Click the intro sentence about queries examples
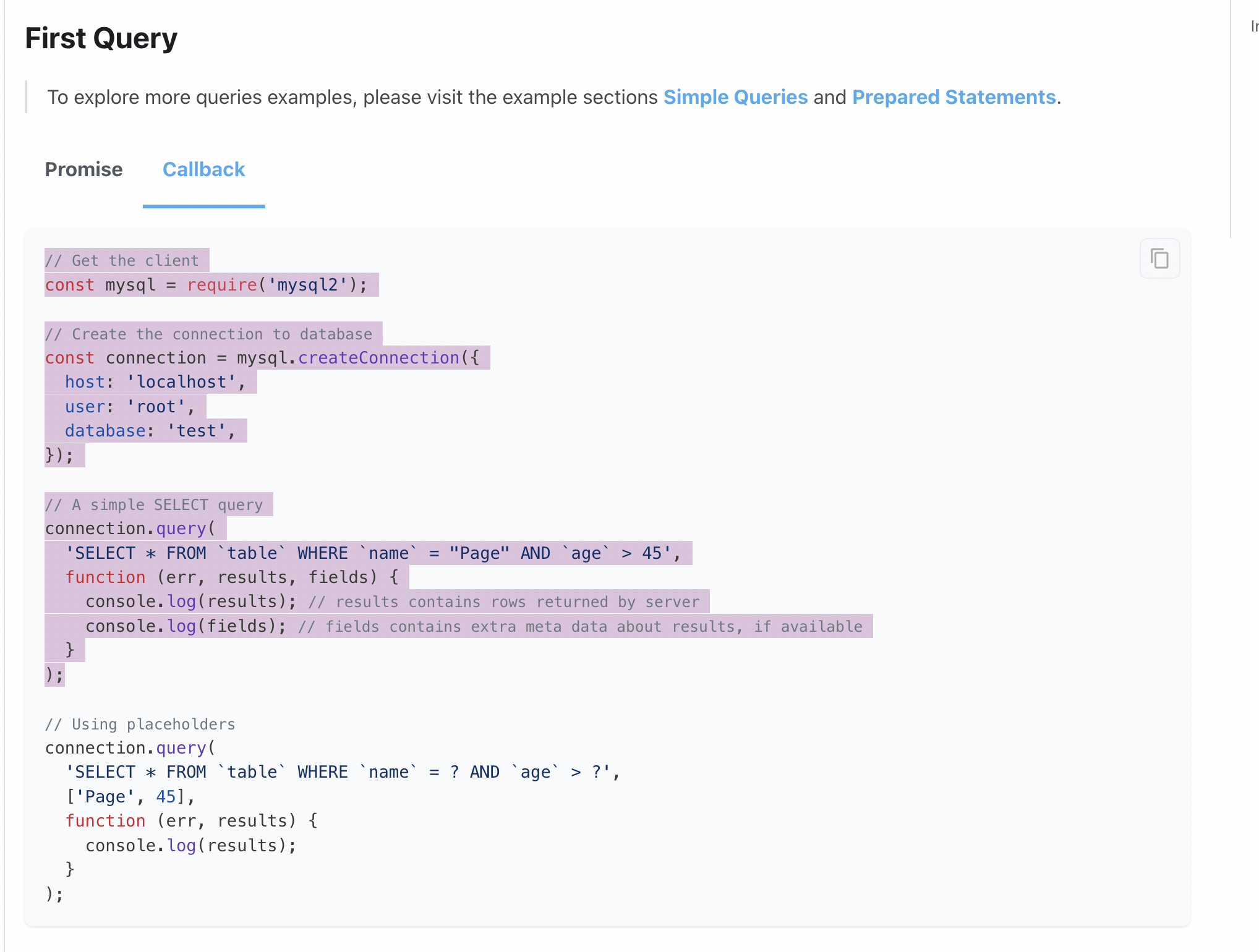 (x=352, y=97)
